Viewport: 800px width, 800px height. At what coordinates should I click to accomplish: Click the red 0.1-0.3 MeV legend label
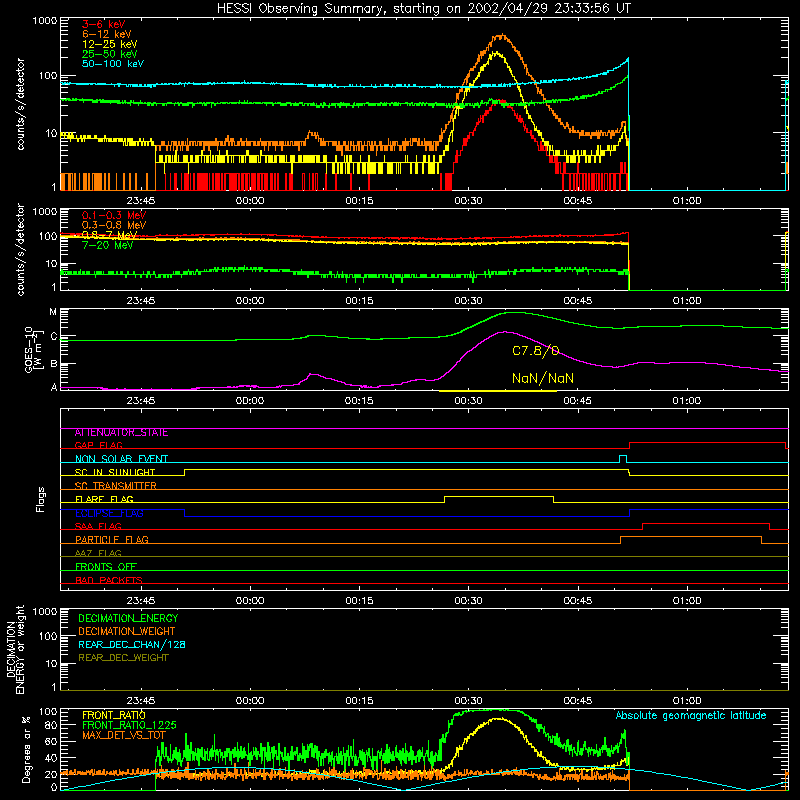(x=114, y=215)
